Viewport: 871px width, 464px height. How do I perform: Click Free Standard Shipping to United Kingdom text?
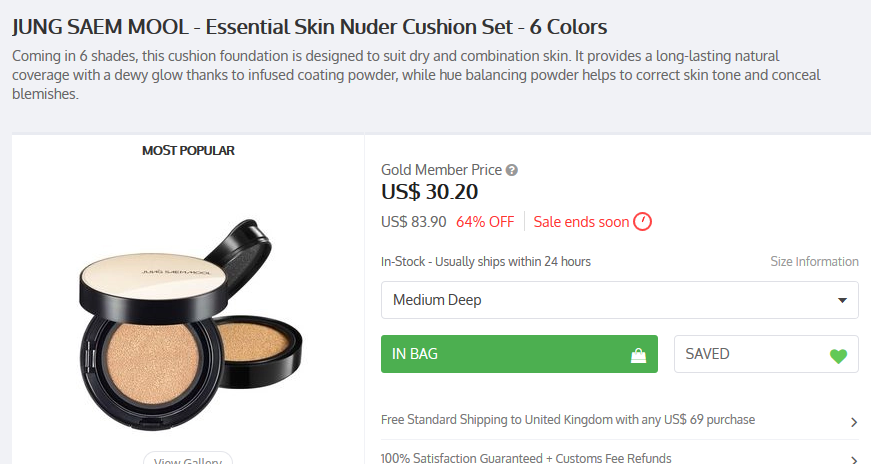click(567, 420)
